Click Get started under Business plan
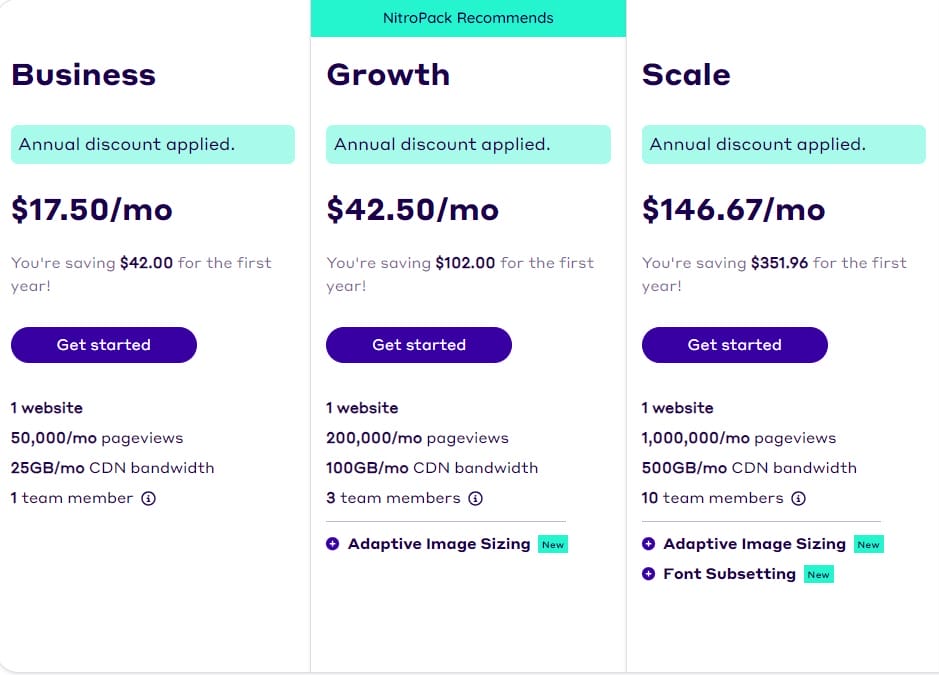Image resolution: width=939 pixels, height=675 pixels. click(x=104, y=345)
